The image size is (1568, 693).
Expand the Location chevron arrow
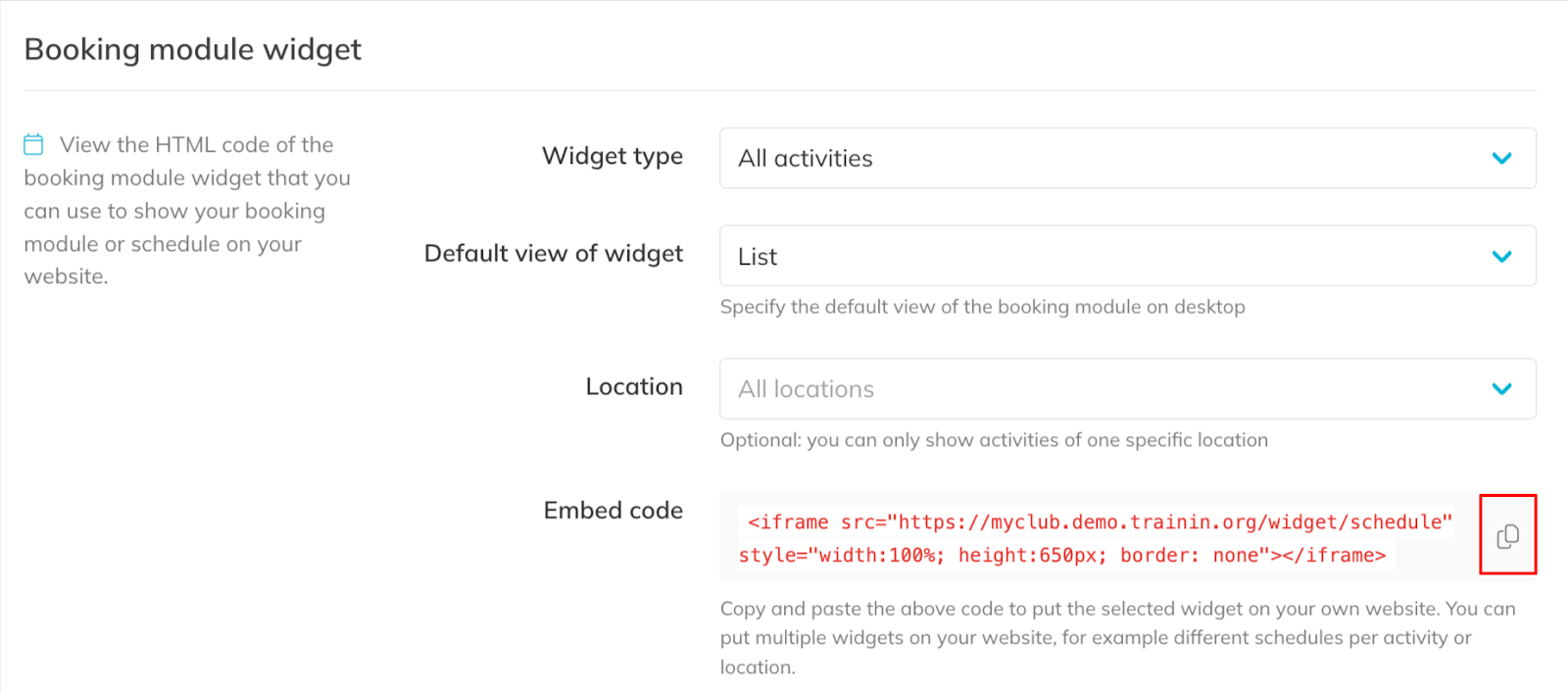pos(1501,389)
